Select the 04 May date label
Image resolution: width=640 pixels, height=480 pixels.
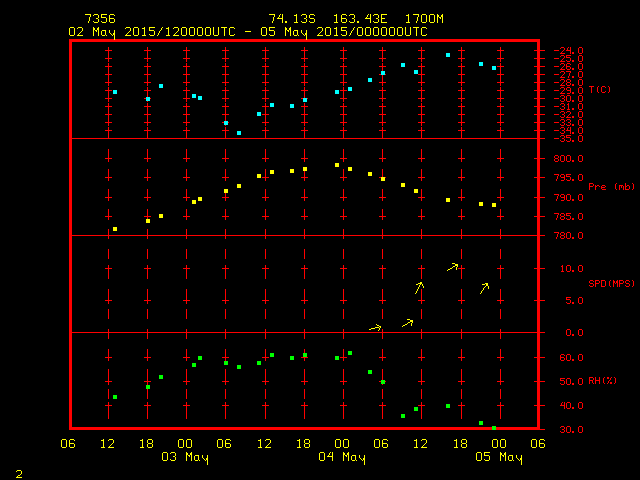(342, 457)
